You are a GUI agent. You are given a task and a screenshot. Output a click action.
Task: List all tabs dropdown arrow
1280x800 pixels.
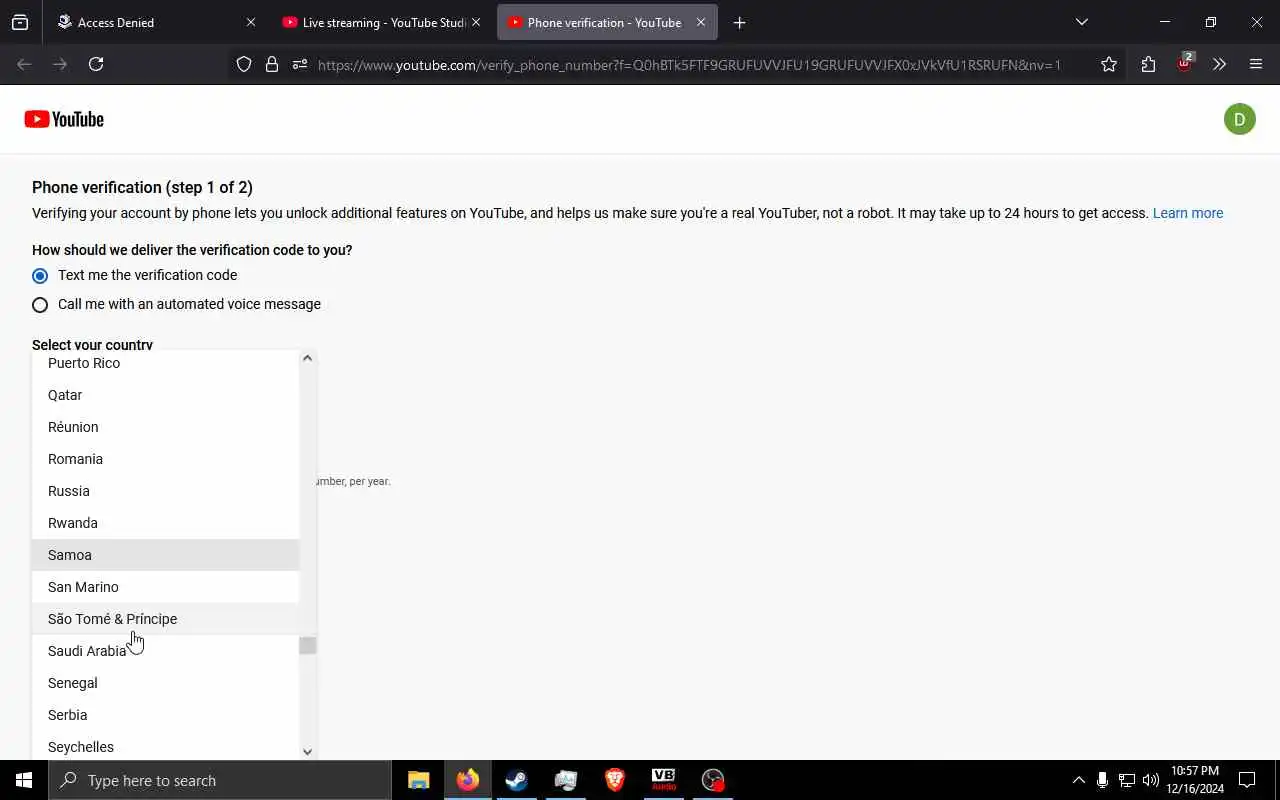tap(1081, 22)
